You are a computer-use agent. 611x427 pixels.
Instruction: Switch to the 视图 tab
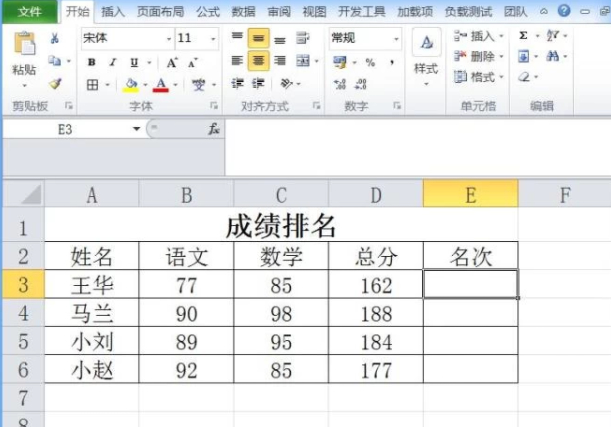tap(314, 12)
